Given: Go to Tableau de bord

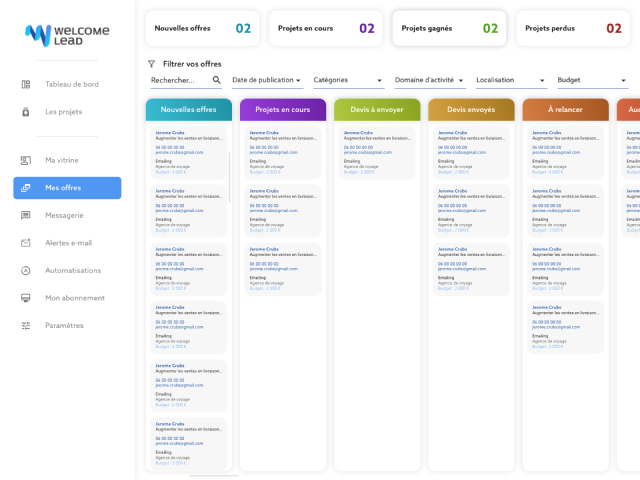Looking at the screenshot, I should point(72,84).
